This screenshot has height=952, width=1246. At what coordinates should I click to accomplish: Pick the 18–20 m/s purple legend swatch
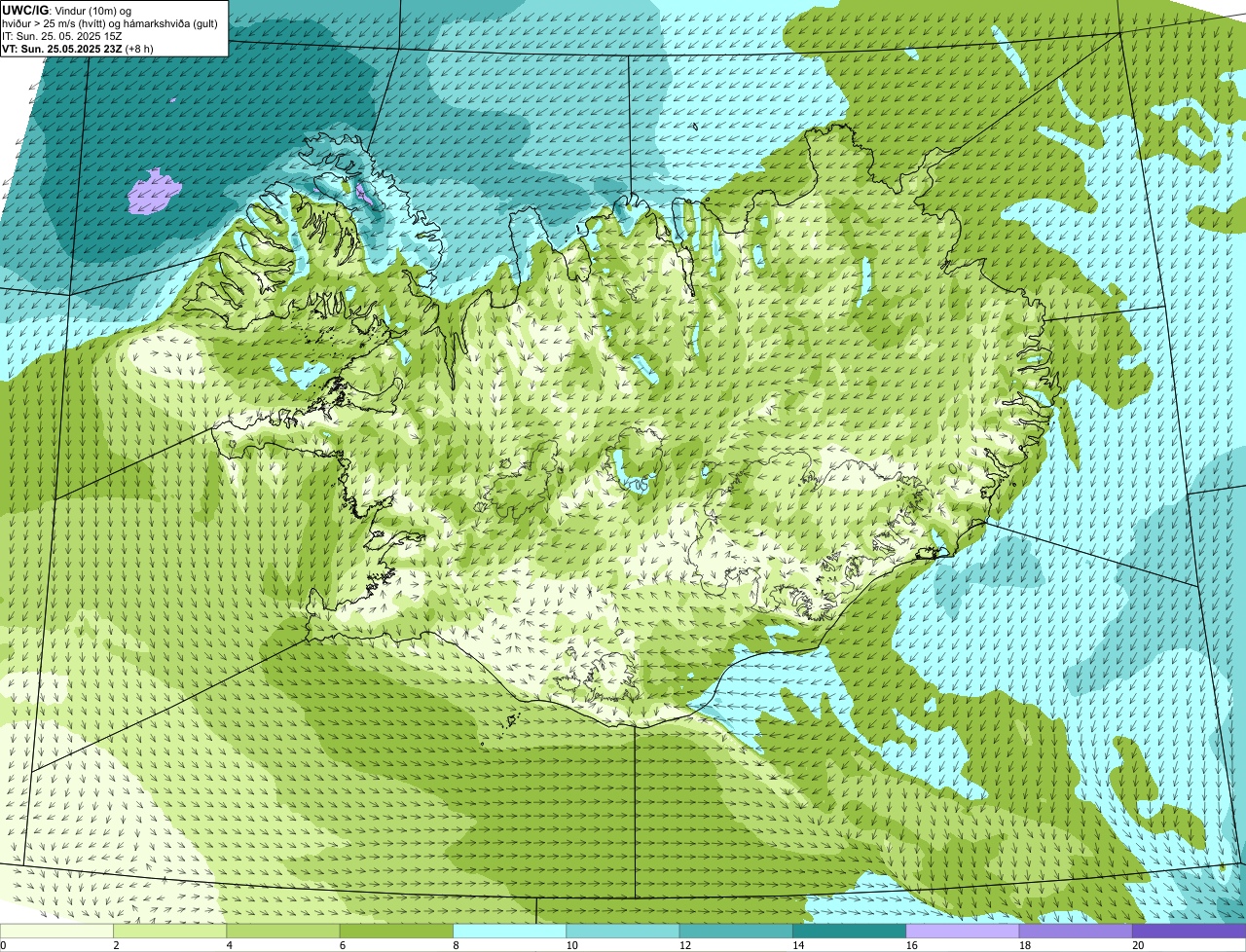(x=1076, y=931)
